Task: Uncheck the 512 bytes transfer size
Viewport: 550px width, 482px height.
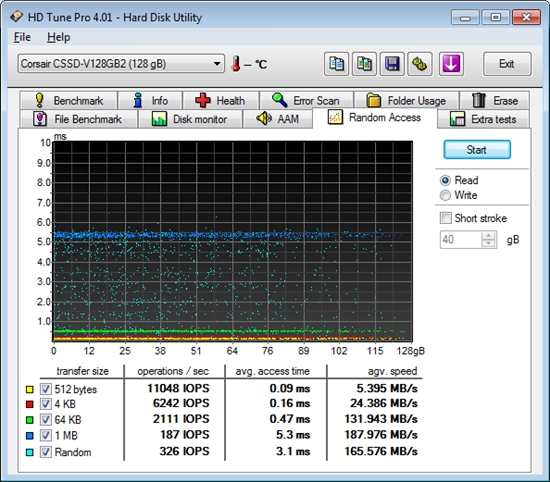Action: pos(45,389)
